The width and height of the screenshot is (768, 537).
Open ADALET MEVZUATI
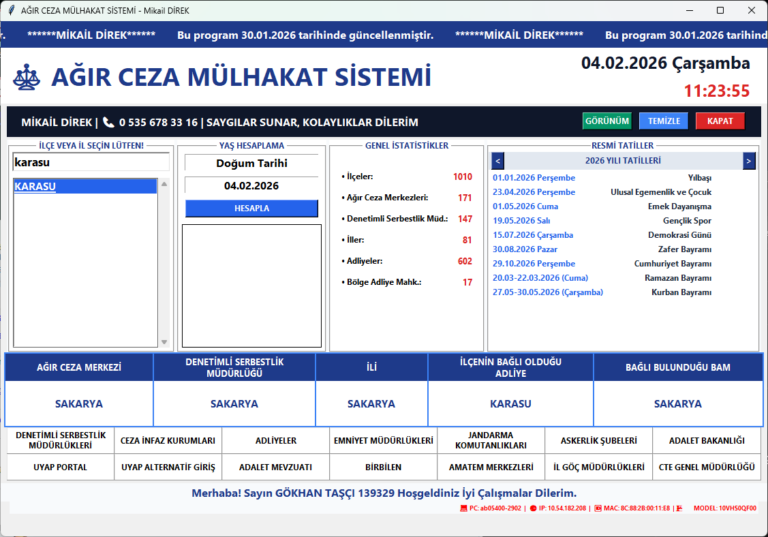click(276, 467)
